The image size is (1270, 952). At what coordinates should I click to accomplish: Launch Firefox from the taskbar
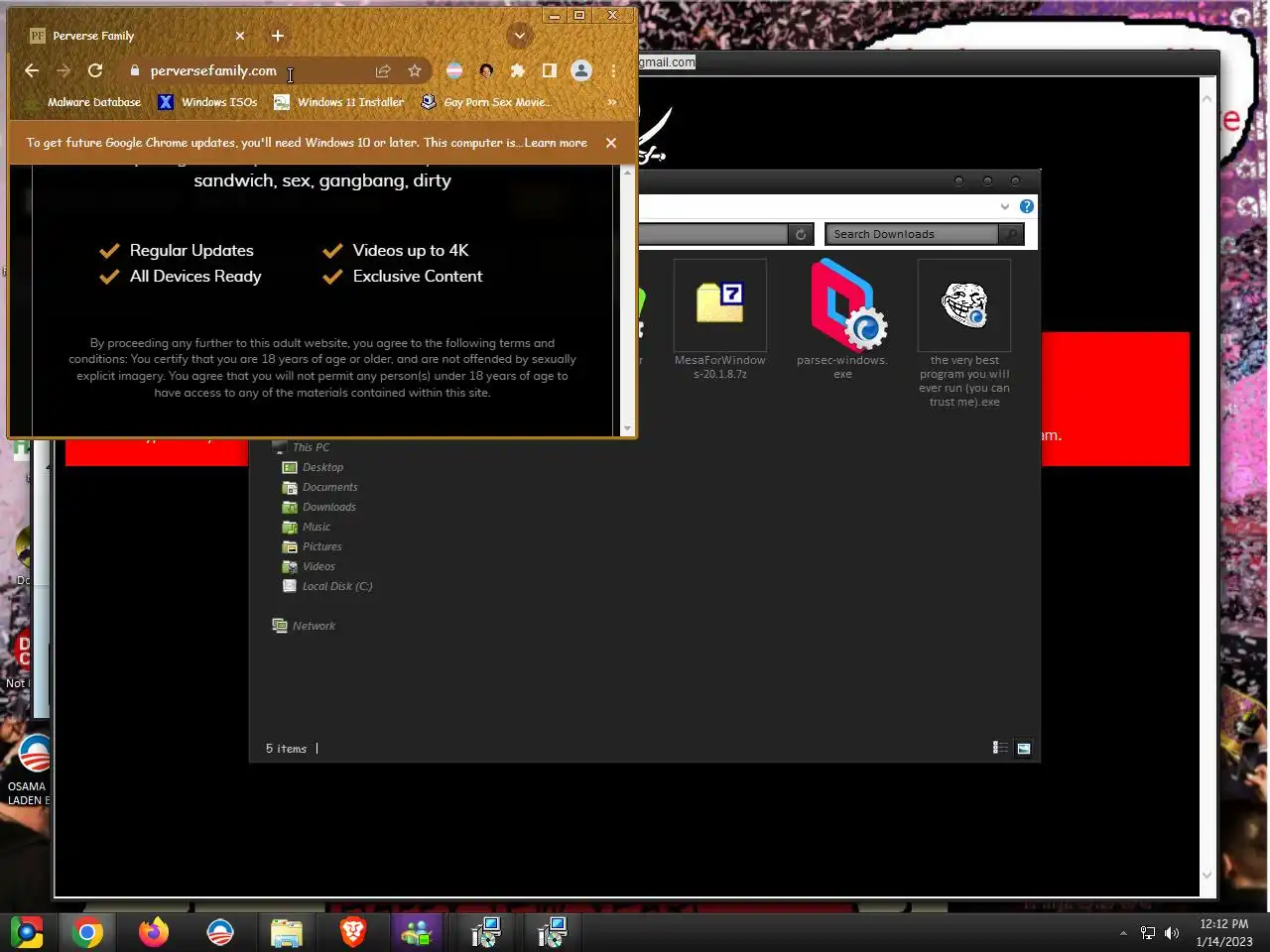tap(153, 932)
